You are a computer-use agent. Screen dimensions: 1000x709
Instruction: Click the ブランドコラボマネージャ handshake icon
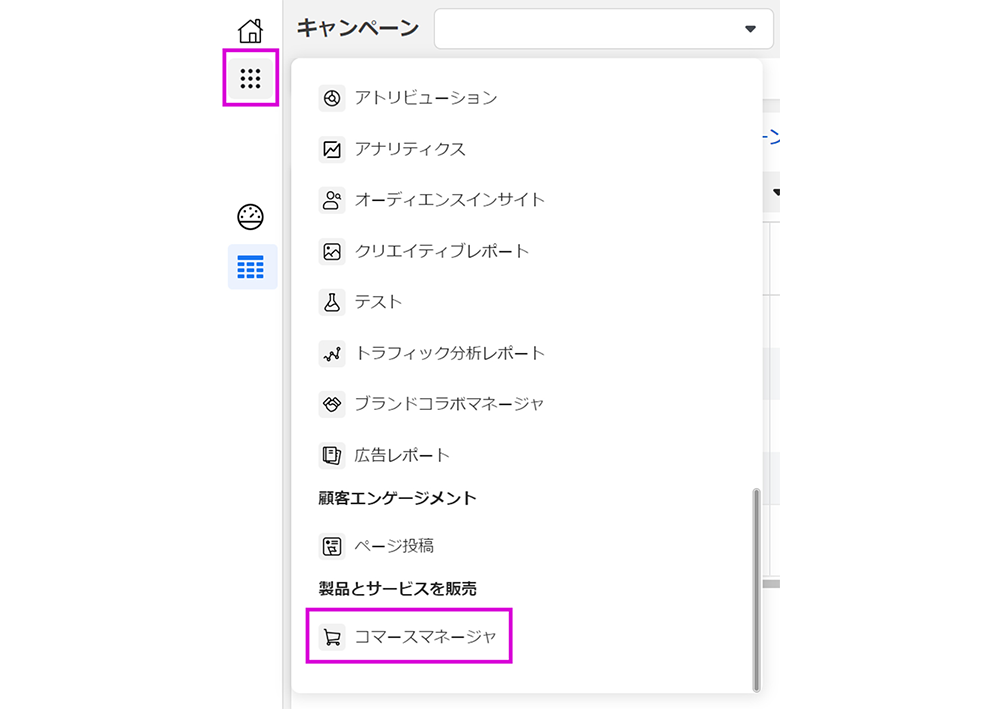[332, 404]
